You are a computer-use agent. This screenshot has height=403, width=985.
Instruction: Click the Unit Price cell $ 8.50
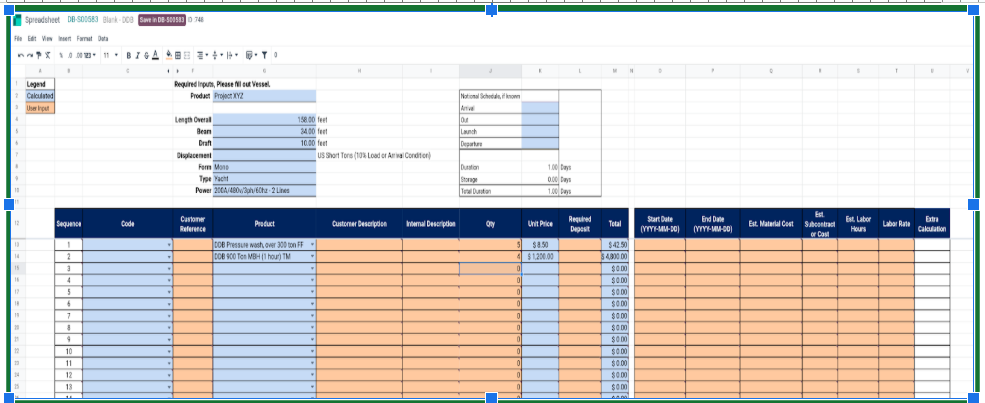(x=540, y=245)
